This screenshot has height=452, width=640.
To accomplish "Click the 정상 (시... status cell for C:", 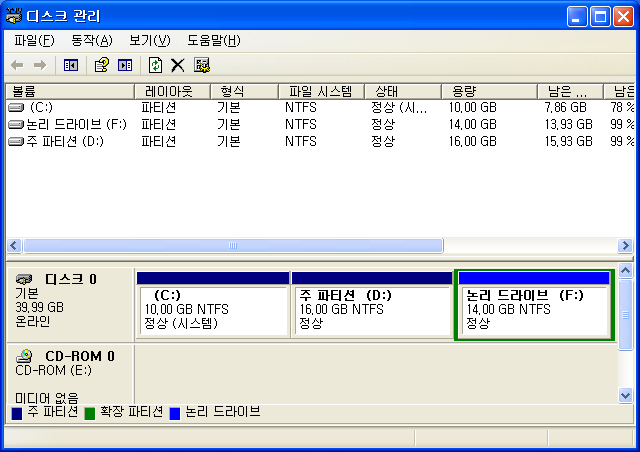I will 399,107.
